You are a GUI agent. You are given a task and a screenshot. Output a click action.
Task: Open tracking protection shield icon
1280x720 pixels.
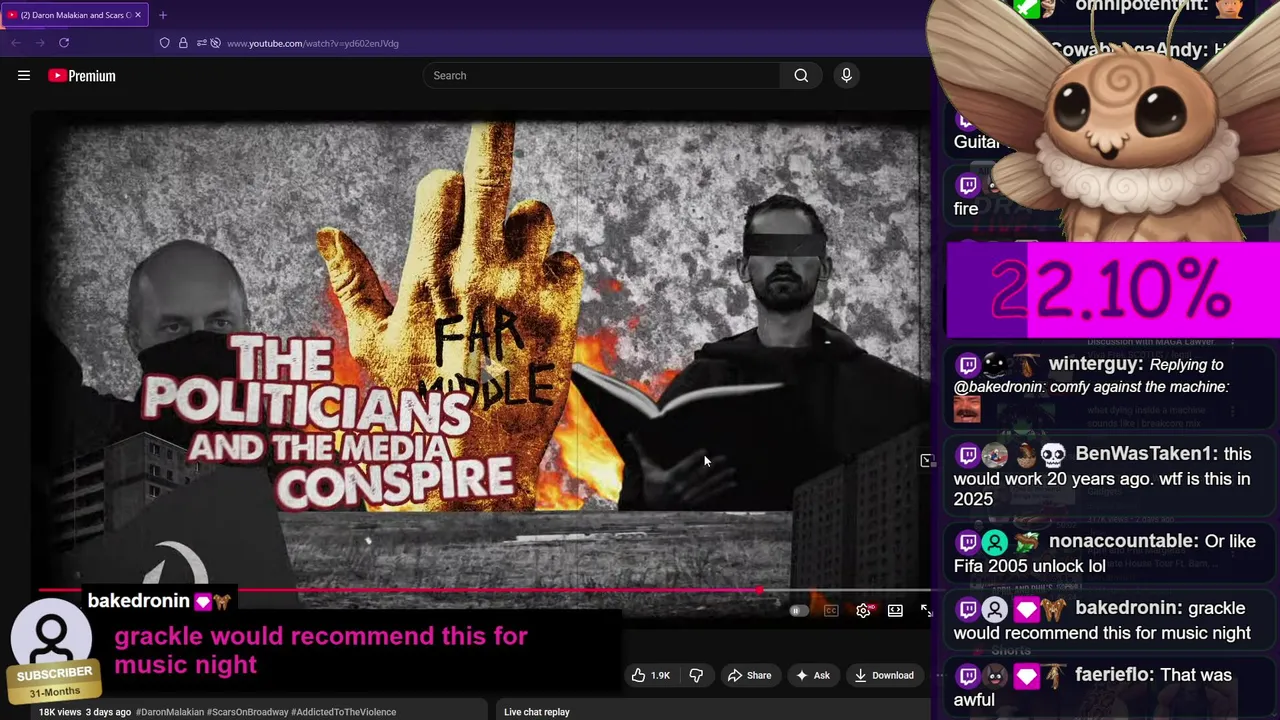(164, 43)
